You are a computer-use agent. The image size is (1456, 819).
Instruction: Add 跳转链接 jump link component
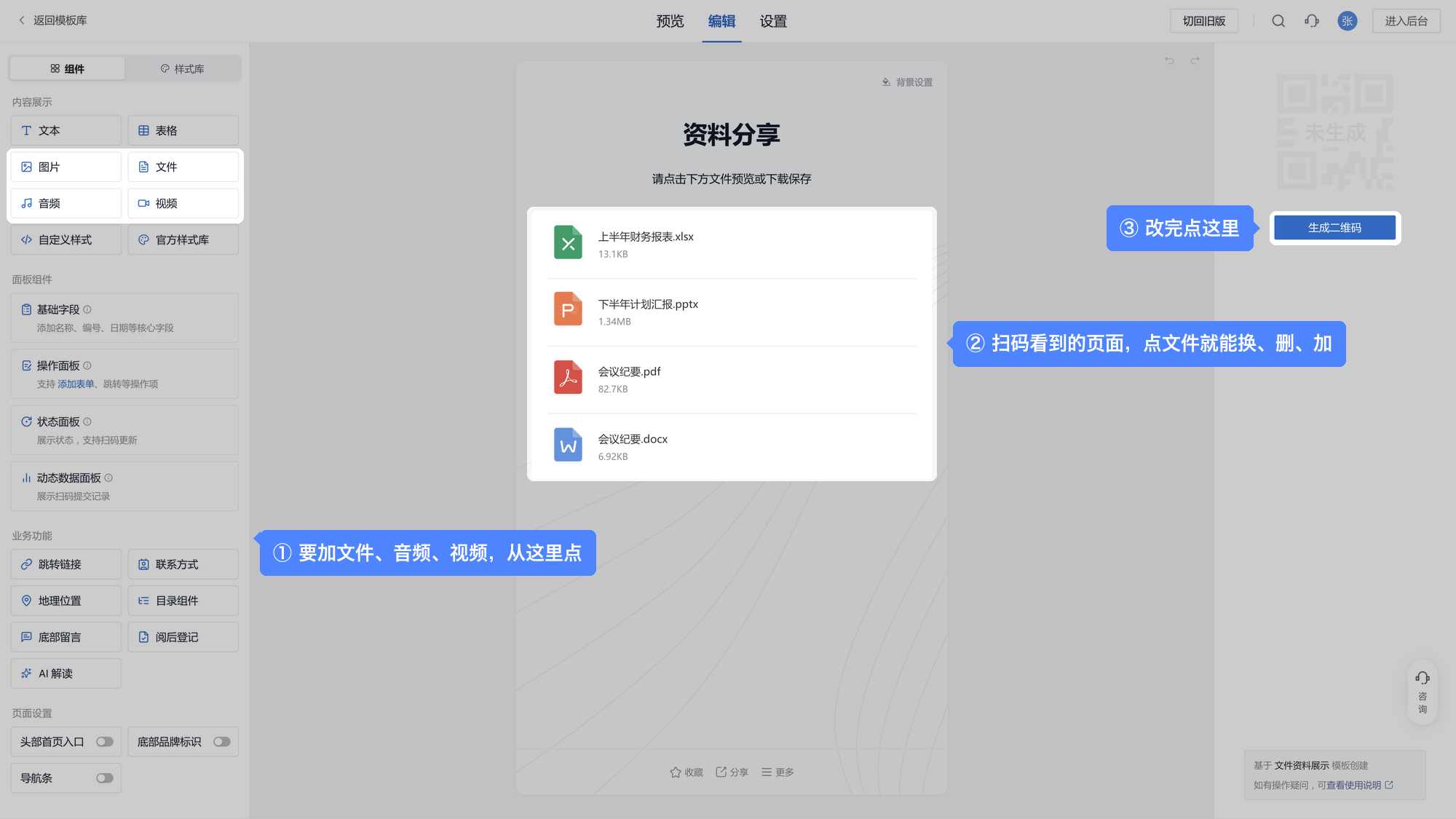pos(66,564)
